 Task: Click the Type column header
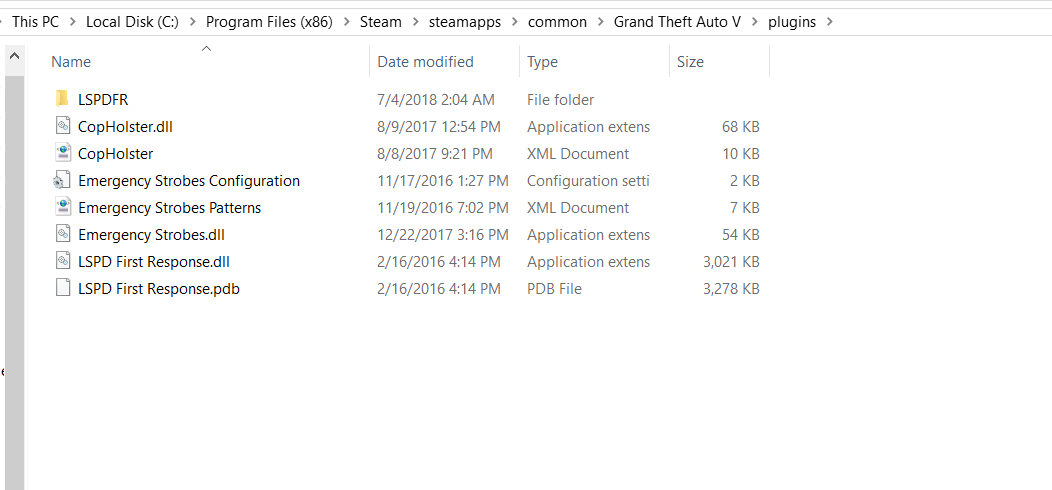[542, 62]
